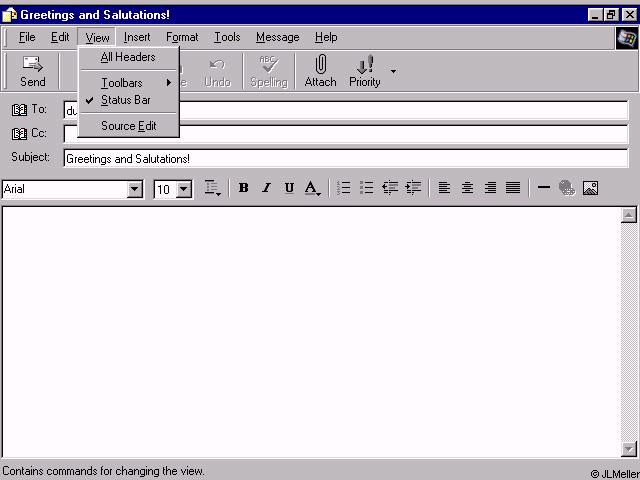Align text right
Viewport: 640px width, 480px height.
[x=490, y=188]
